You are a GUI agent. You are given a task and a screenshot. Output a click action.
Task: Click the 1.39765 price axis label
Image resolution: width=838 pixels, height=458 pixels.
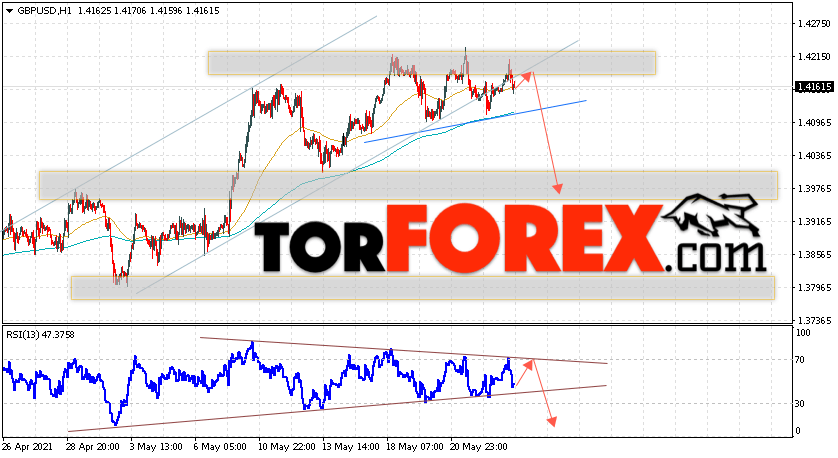(x=814, y=189)
